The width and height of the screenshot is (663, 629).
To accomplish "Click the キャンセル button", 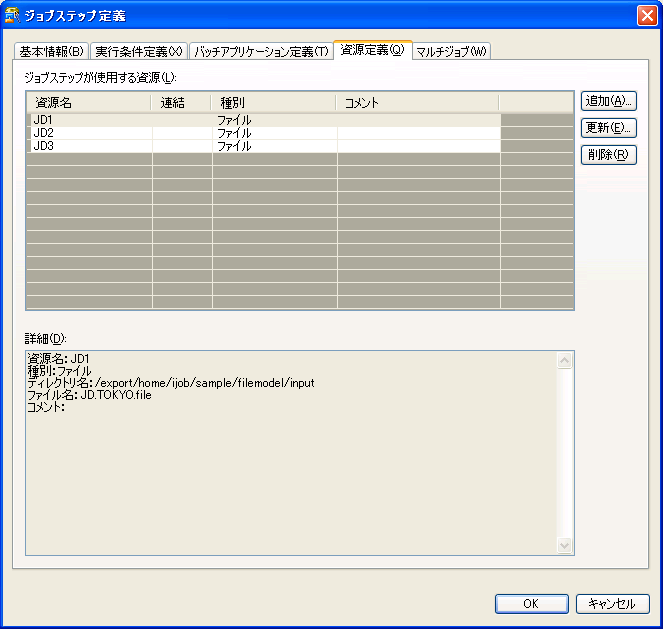I will [x=612, y=604].
